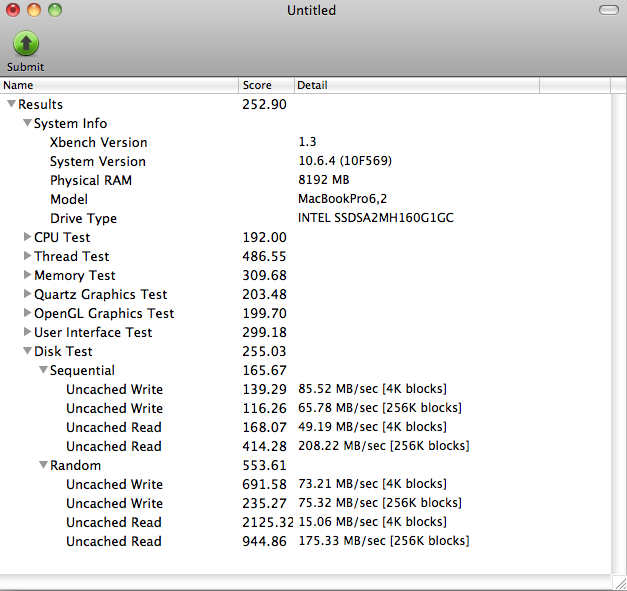Screen dimensions: 627x591
Task: Select Uncached Read row scoring 944.86
Action: tap(306, 541)
